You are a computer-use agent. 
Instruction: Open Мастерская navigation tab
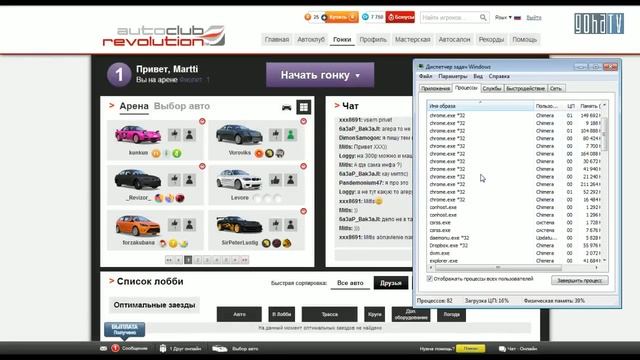pyautogui.click(x=412, y=40)
